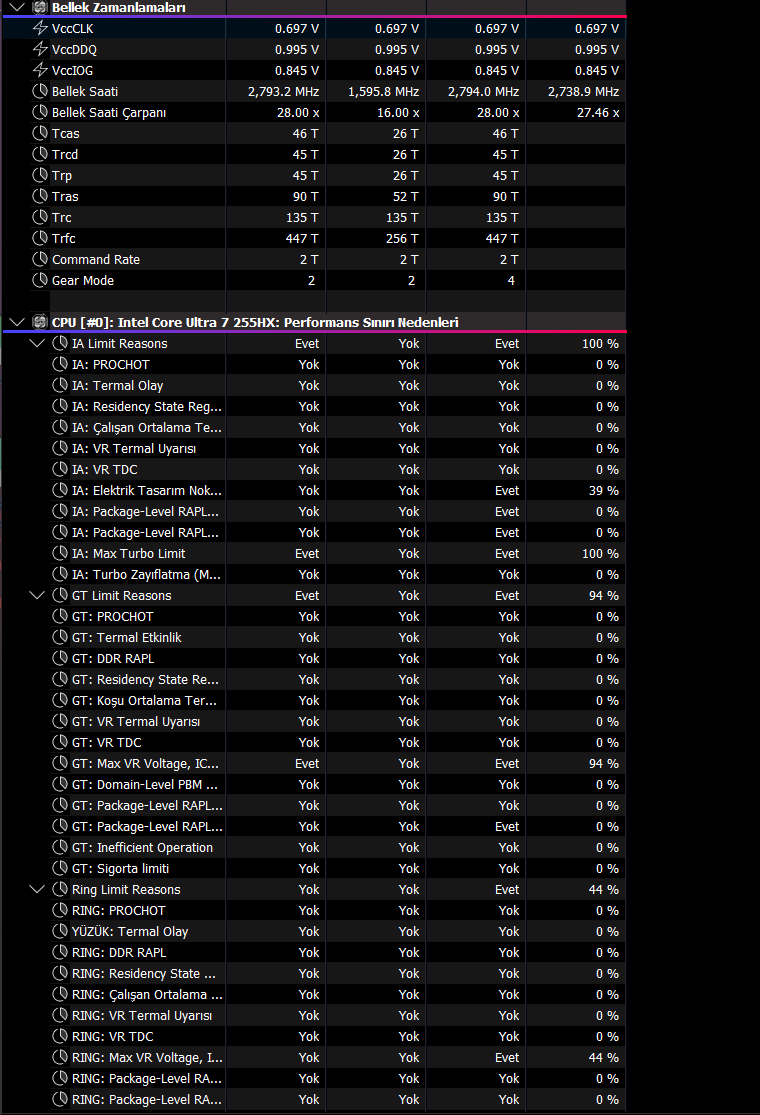
Task: Select the 'GT: Koşu Ortalama Ter...' label
Action: click(144, 700)
